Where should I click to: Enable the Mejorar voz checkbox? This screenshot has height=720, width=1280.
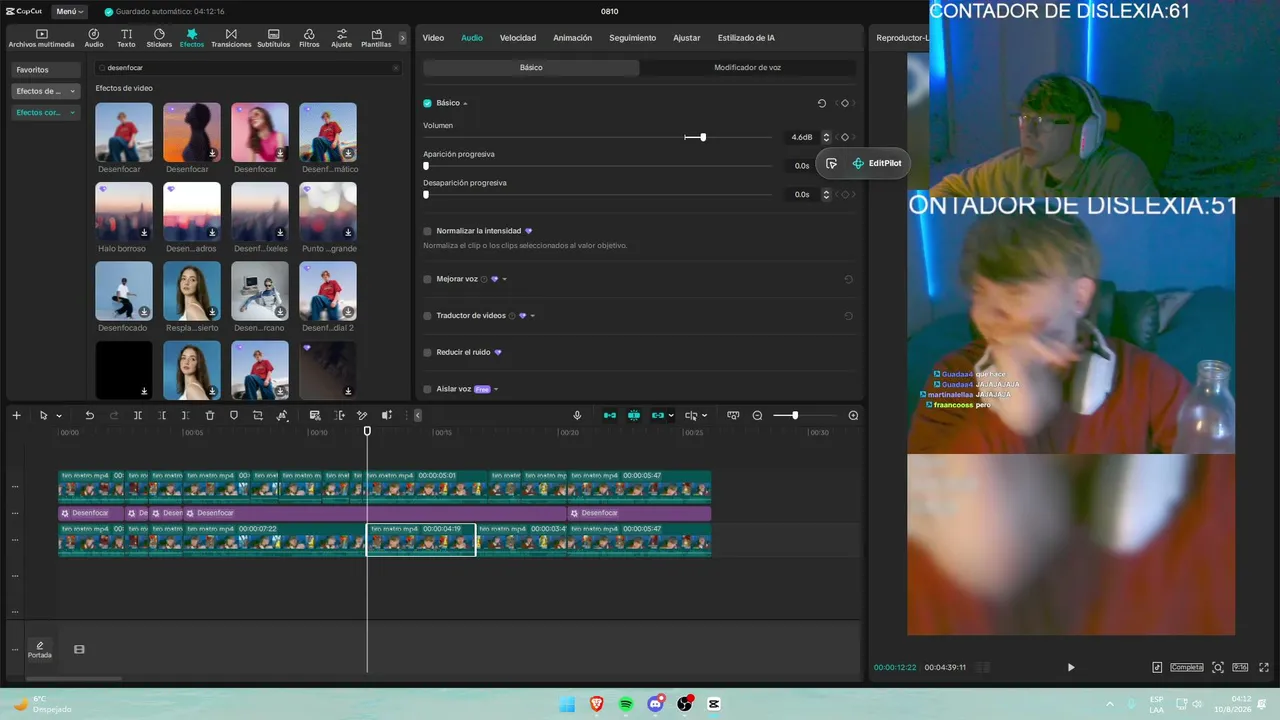(x=427, y=279)
